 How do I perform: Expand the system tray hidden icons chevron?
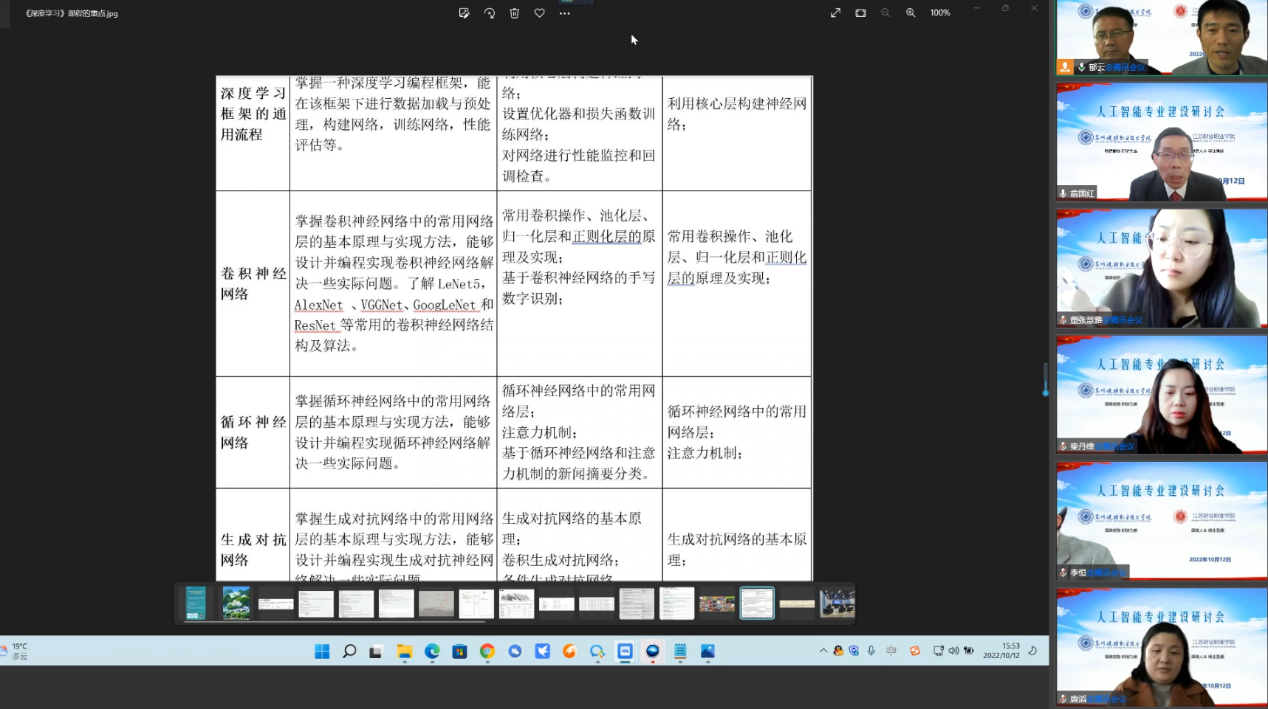(823, 651)
